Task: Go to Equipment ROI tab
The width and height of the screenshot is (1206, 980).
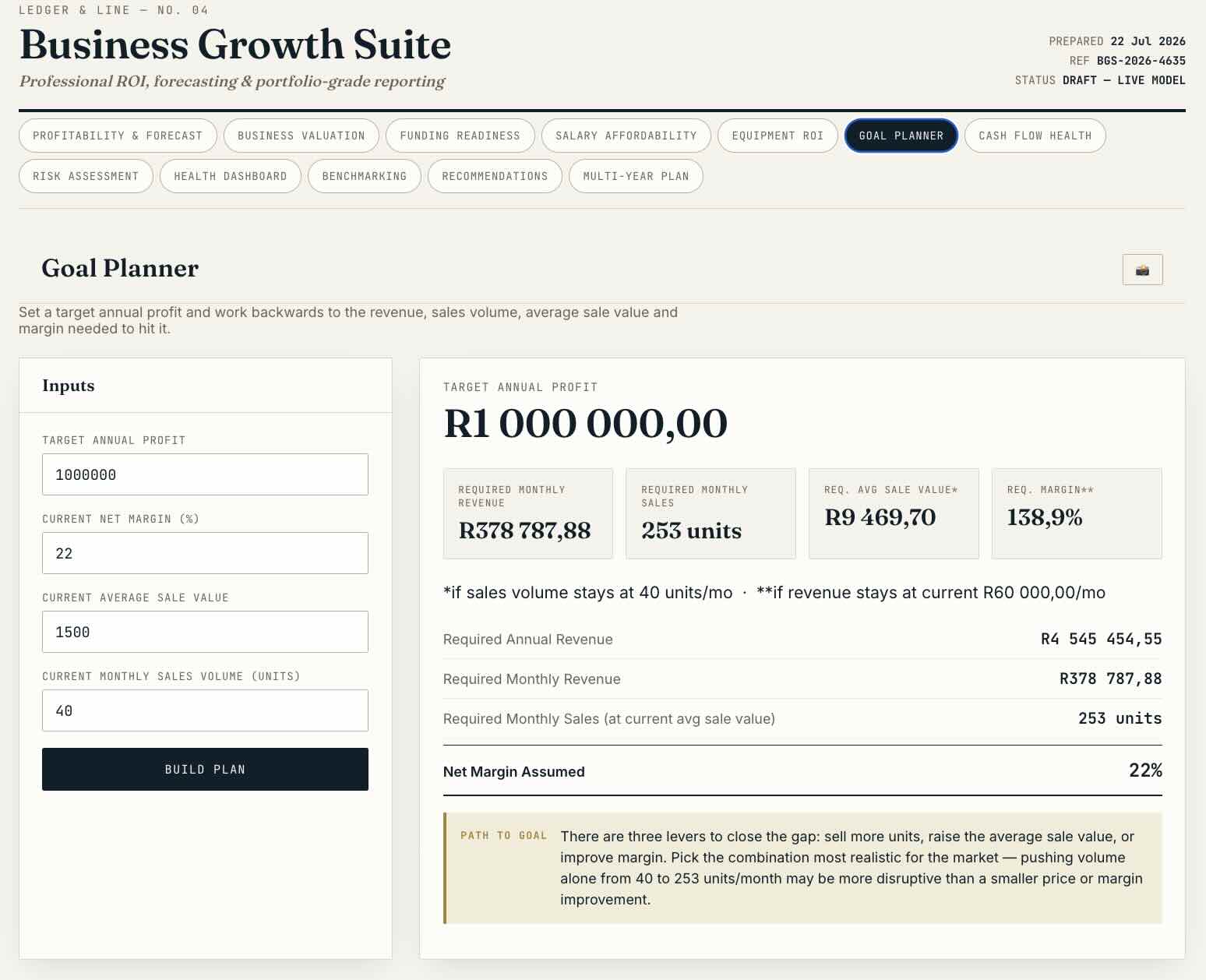Action: tap(778, 136)
